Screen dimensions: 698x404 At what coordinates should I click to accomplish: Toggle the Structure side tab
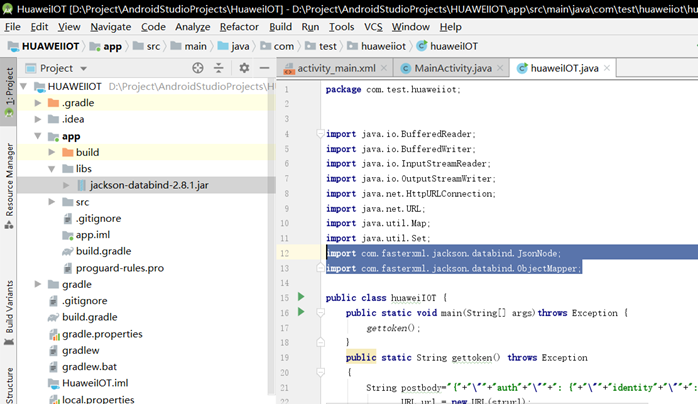tap(8, 385)
